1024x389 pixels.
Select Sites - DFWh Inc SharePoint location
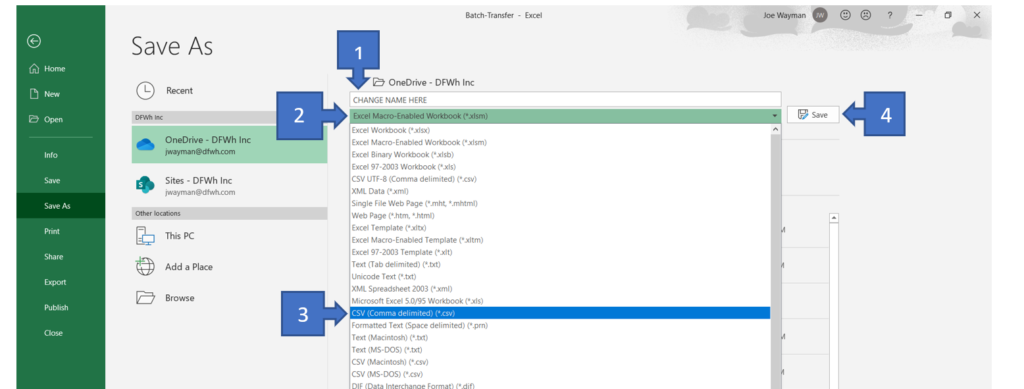229,185
